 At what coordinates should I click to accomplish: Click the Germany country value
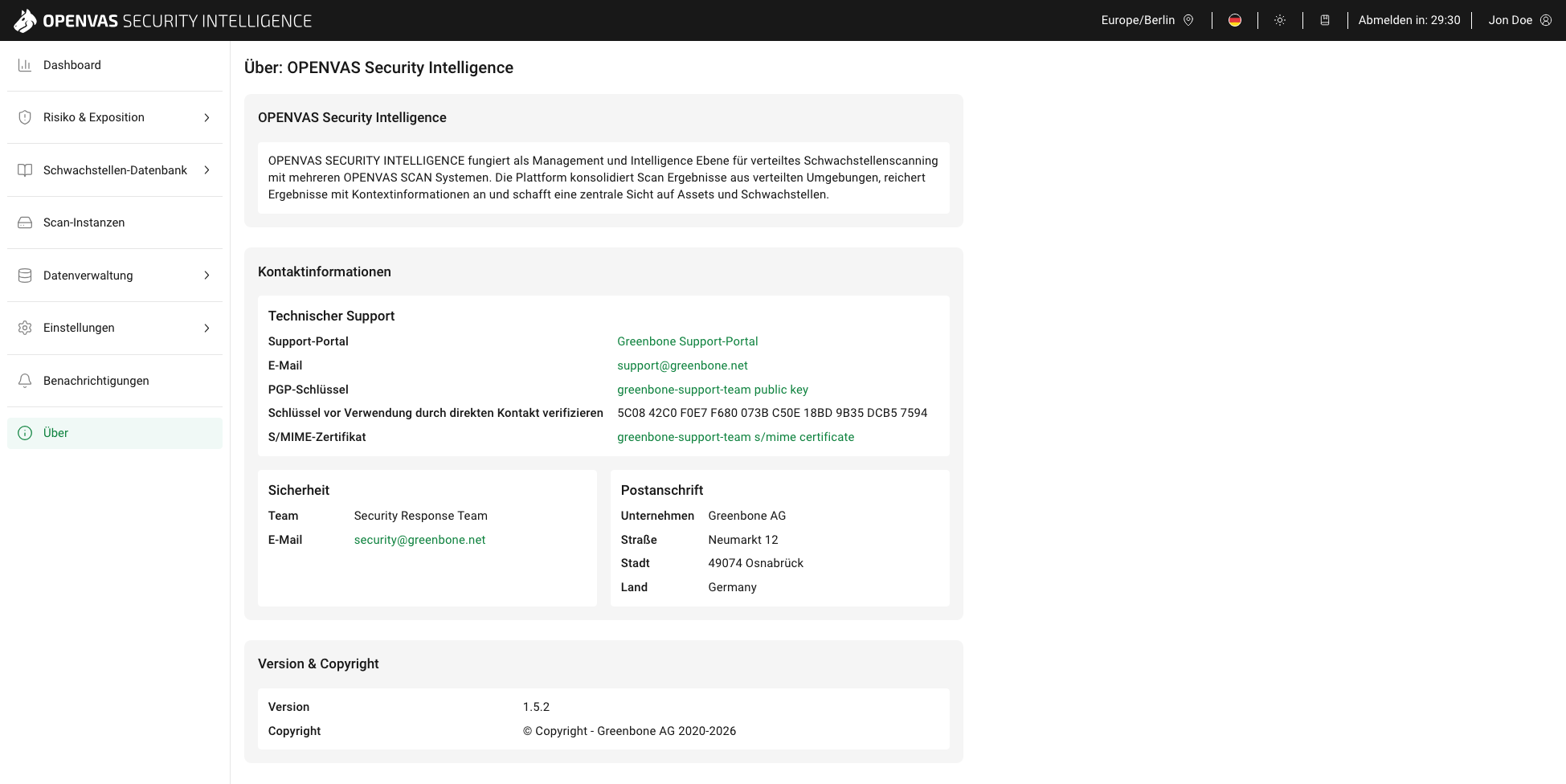[733, 587]
